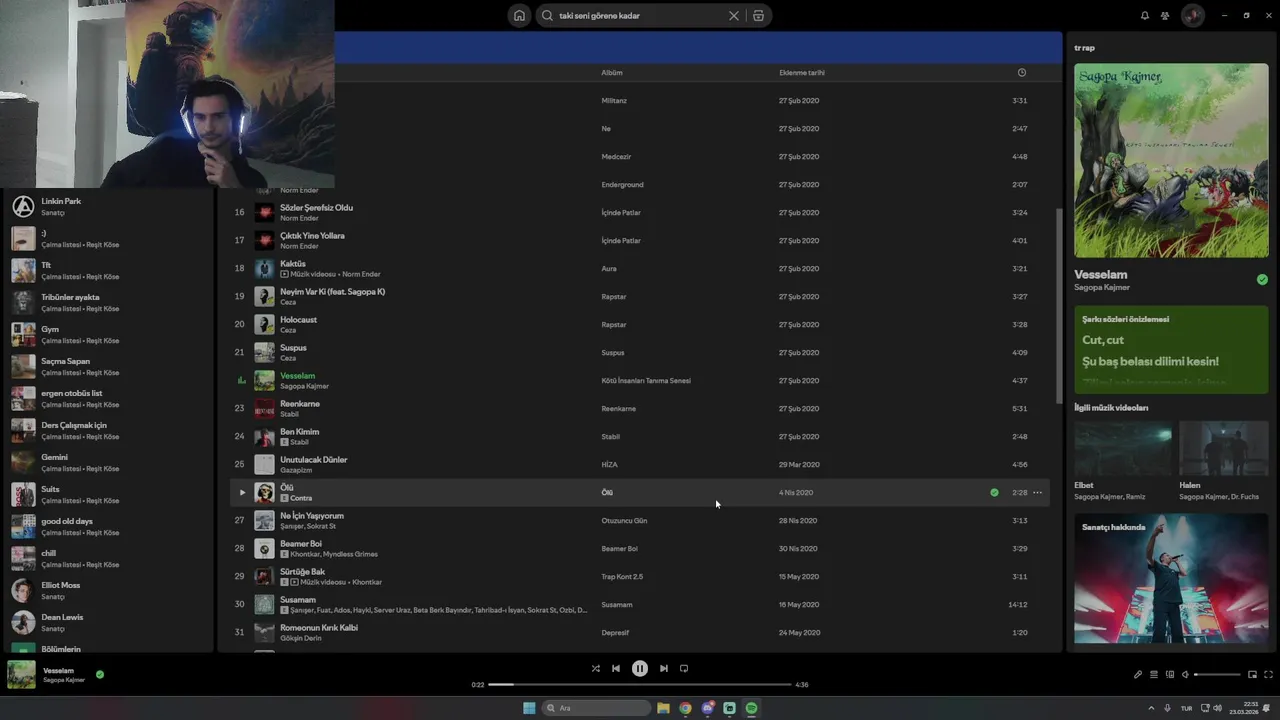
Task: Open the profile avatar menu
Action: (1192, 16)
